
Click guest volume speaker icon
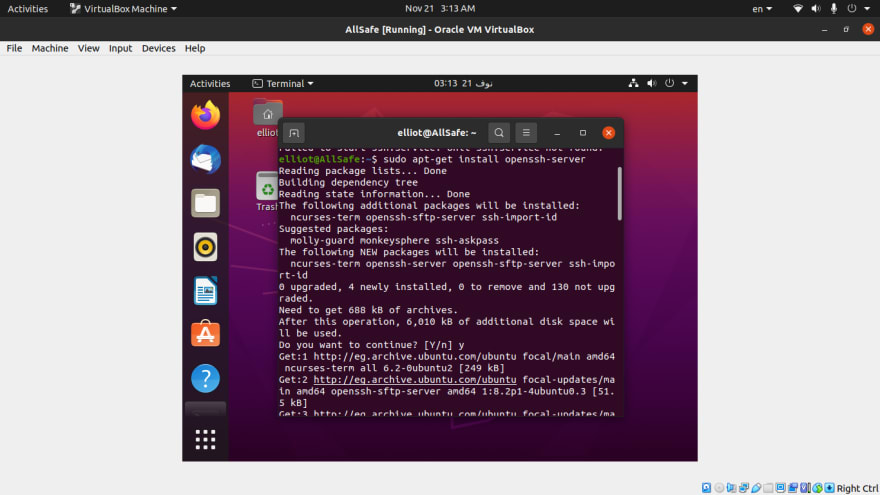651,83
